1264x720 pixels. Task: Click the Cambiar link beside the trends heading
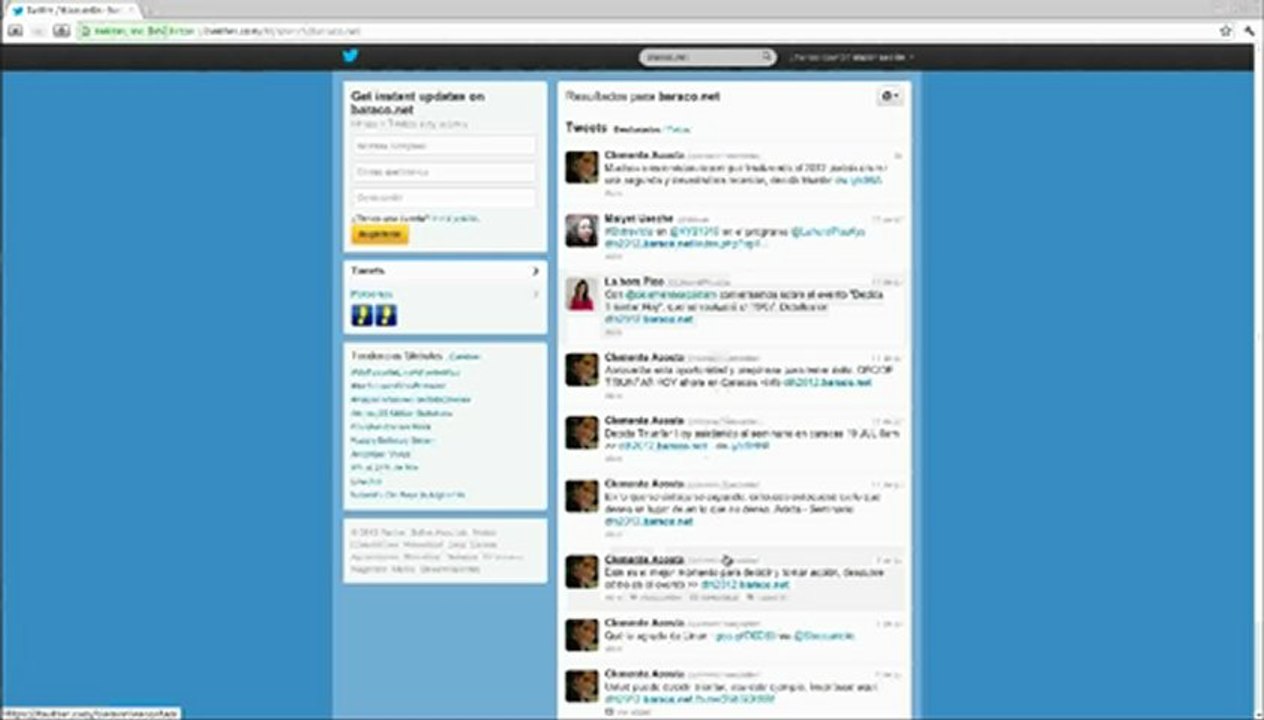[465, 356]
